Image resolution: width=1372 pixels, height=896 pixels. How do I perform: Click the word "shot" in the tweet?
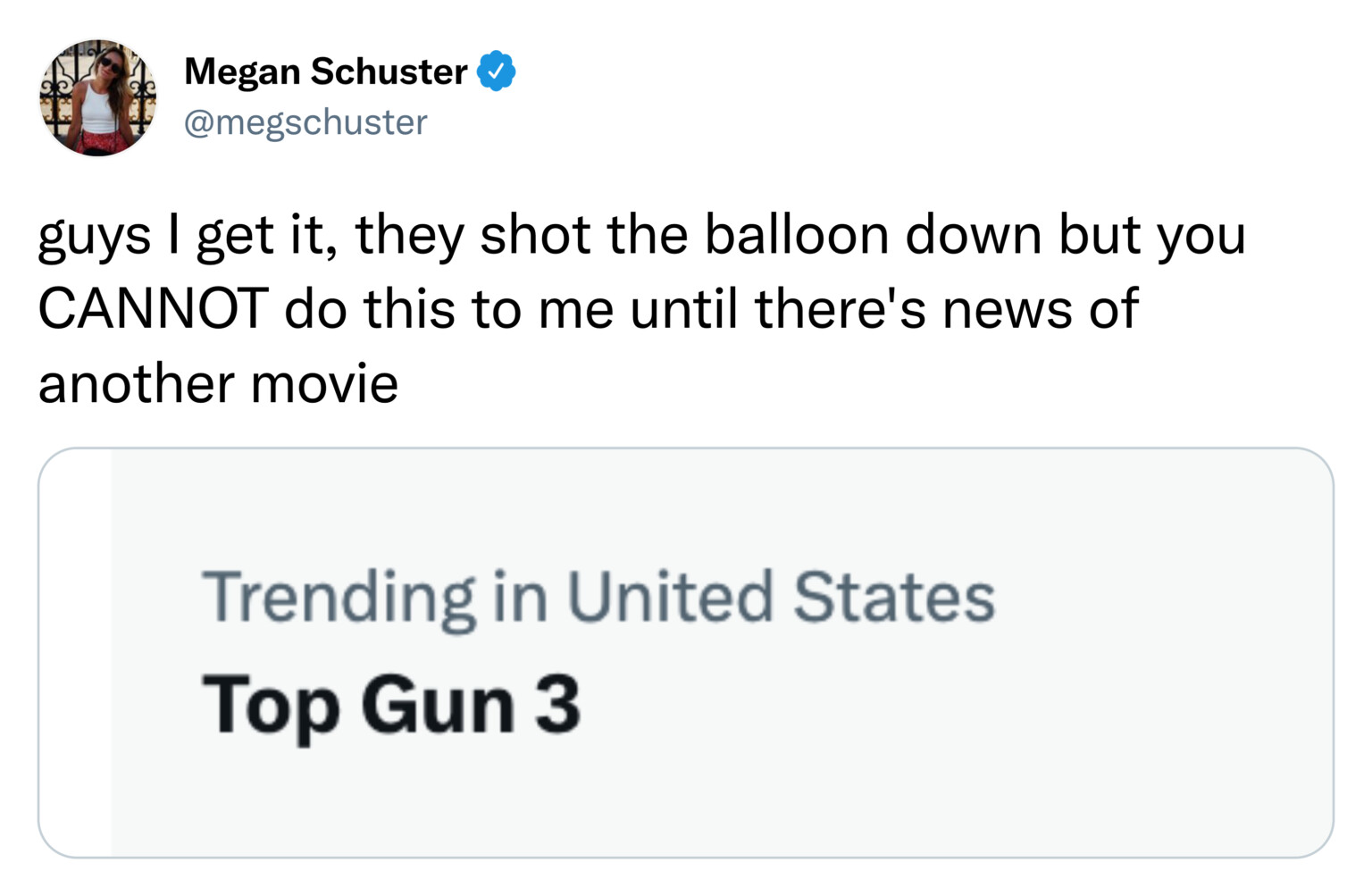coord(534,235)
